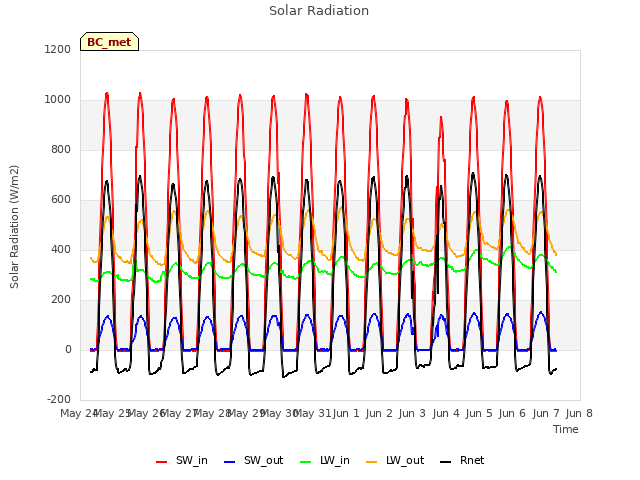This screenshot has width=640, height=480.
Task: Click the red SW_in legend swatch
Action: pos(162,462)
